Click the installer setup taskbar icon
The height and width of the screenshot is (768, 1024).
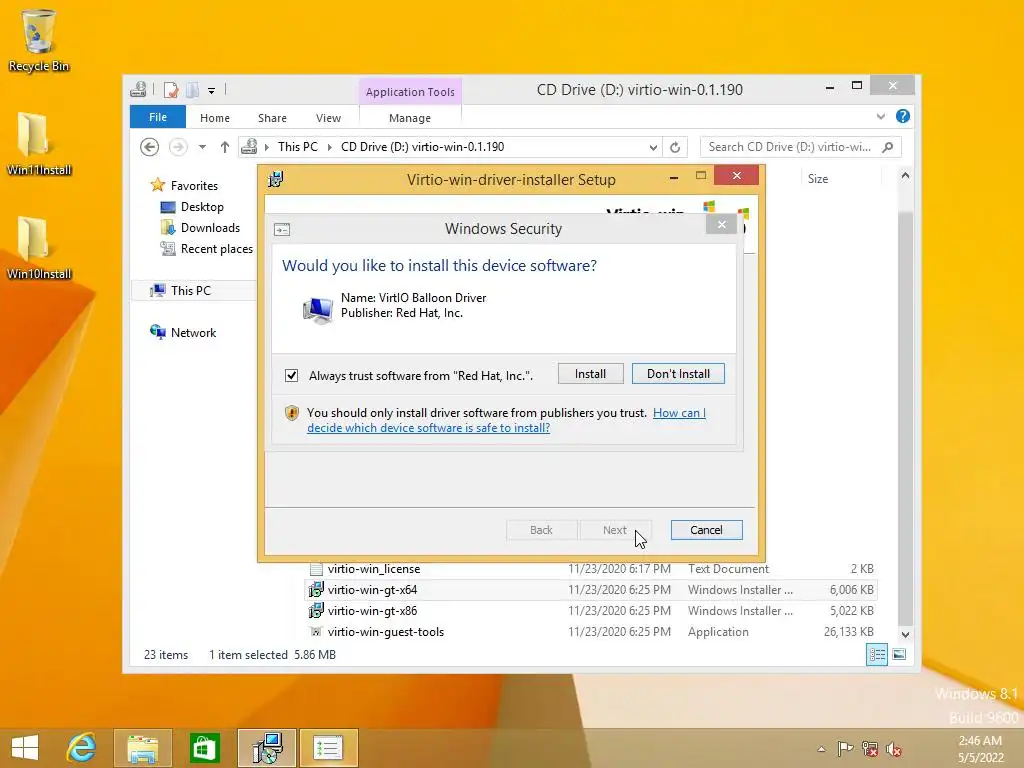[266, 748]
